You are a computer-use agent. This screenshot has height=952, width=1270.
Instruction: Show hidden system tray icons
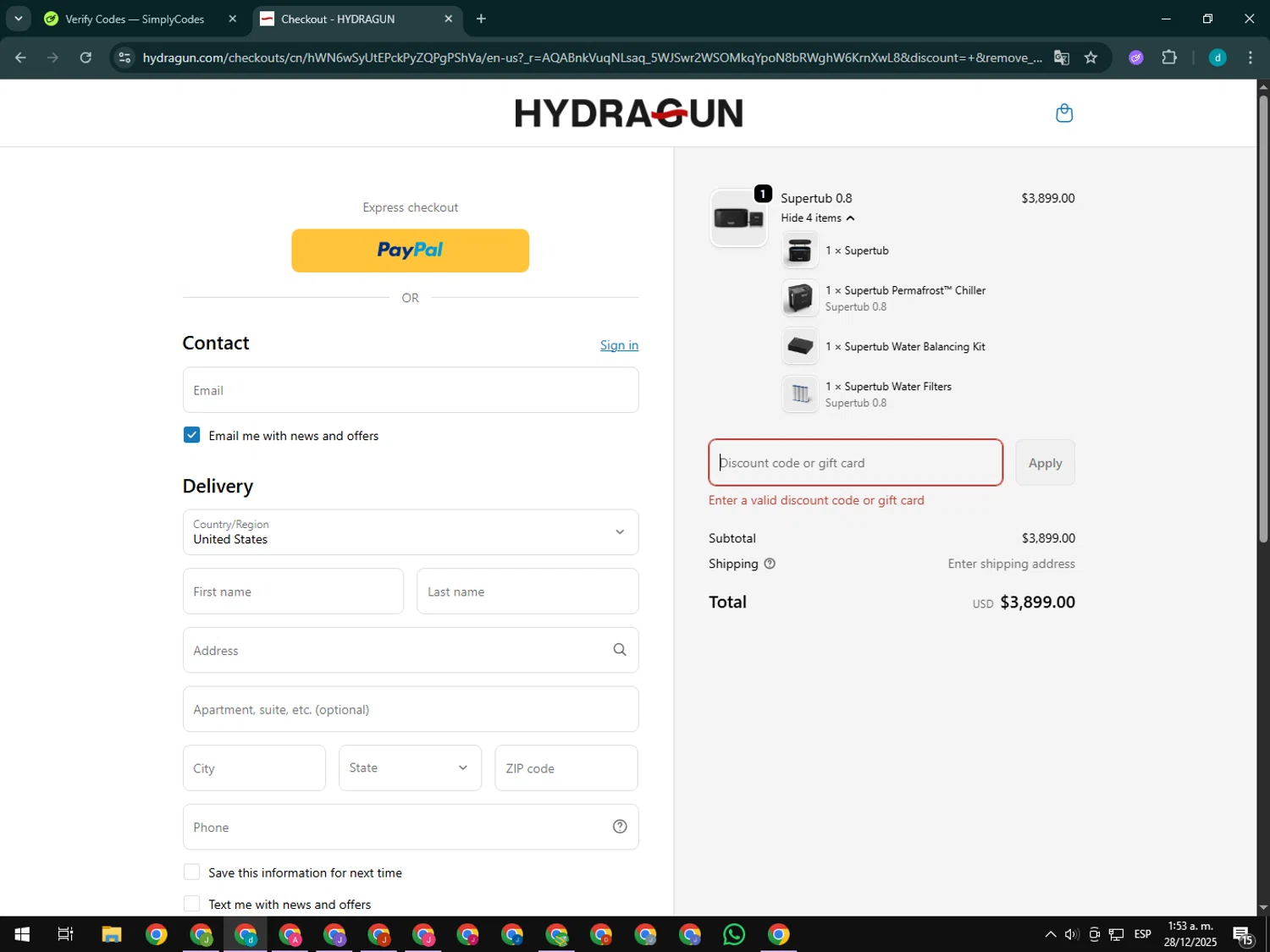(x=1051, y=934)
